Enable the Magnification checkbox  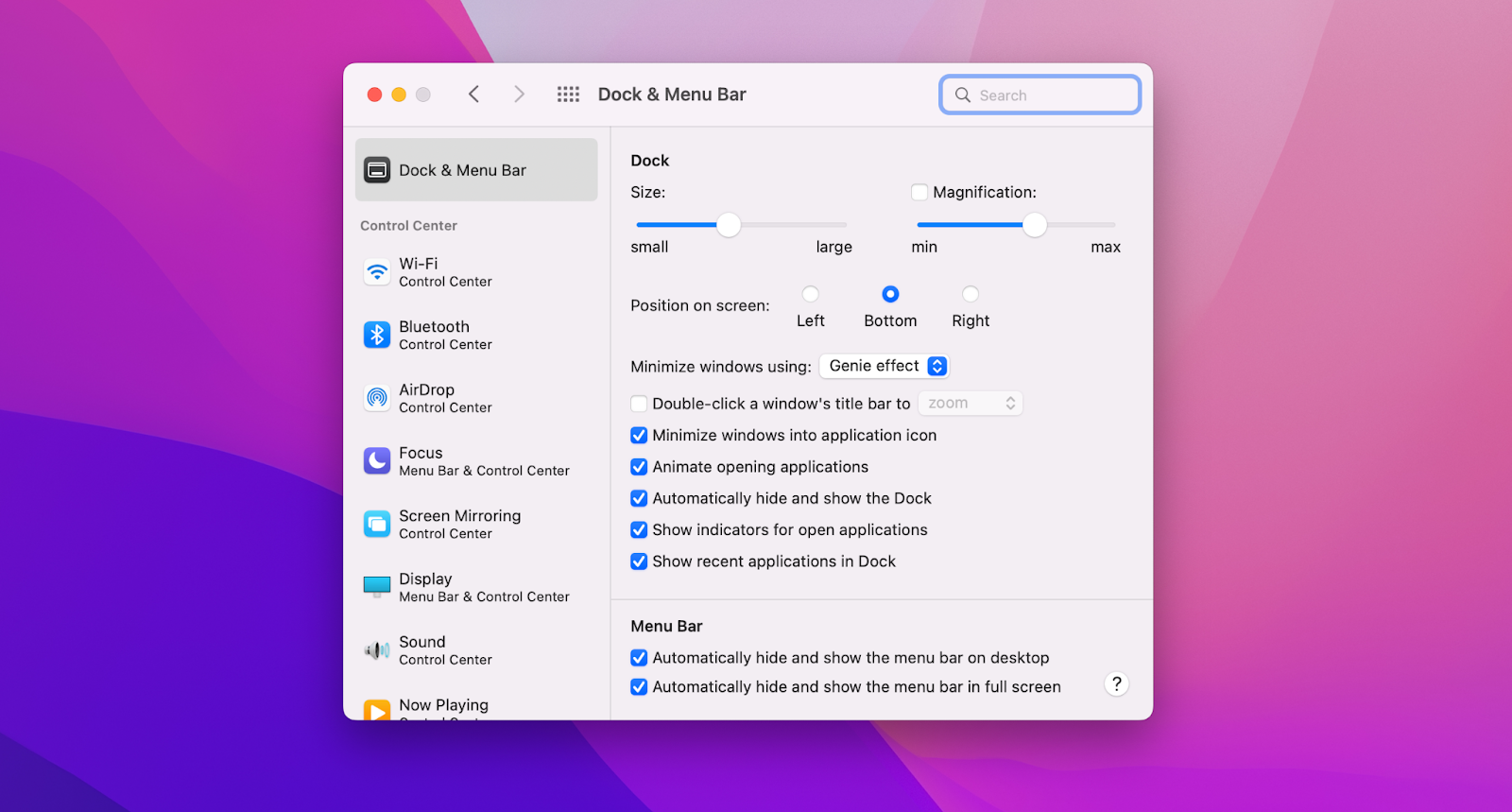tap(919, 192)
